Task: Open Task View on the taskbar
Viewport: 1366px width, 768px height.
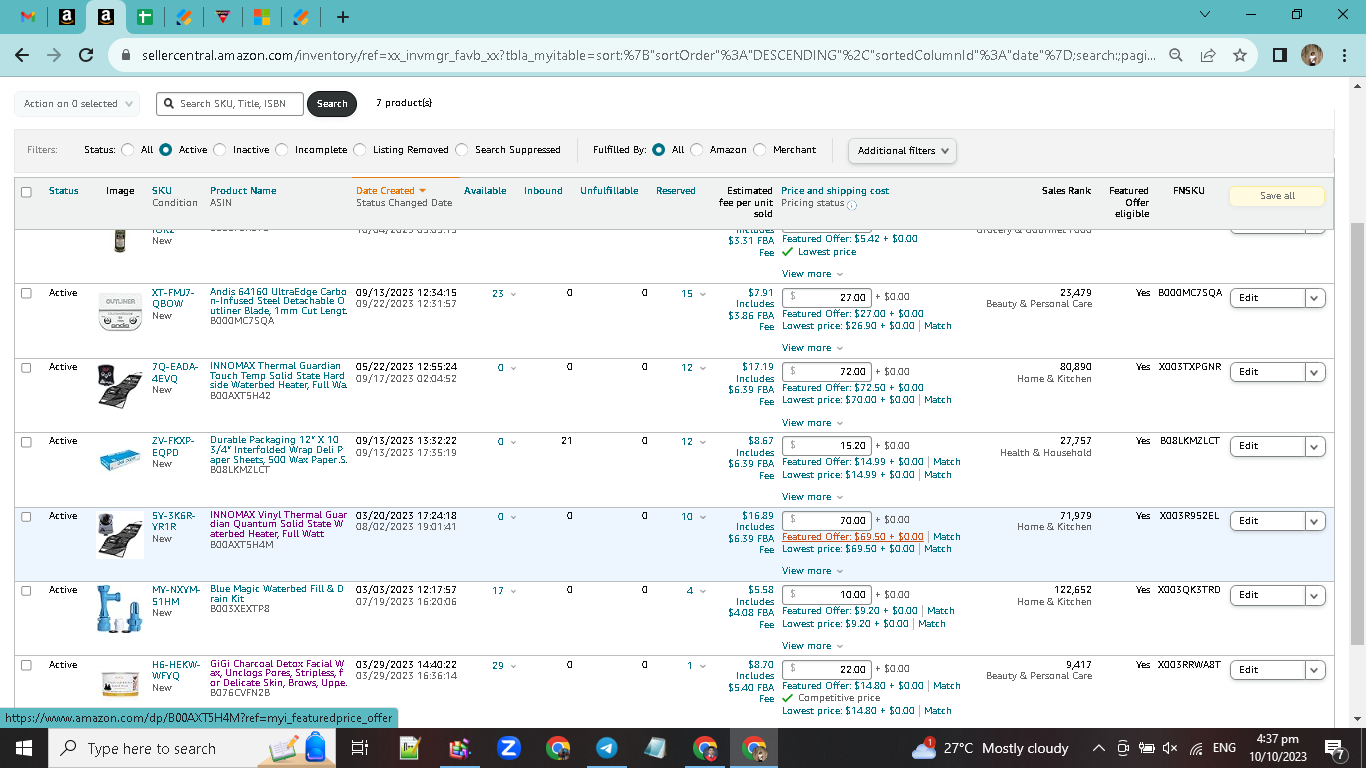Action: point(360,748)
